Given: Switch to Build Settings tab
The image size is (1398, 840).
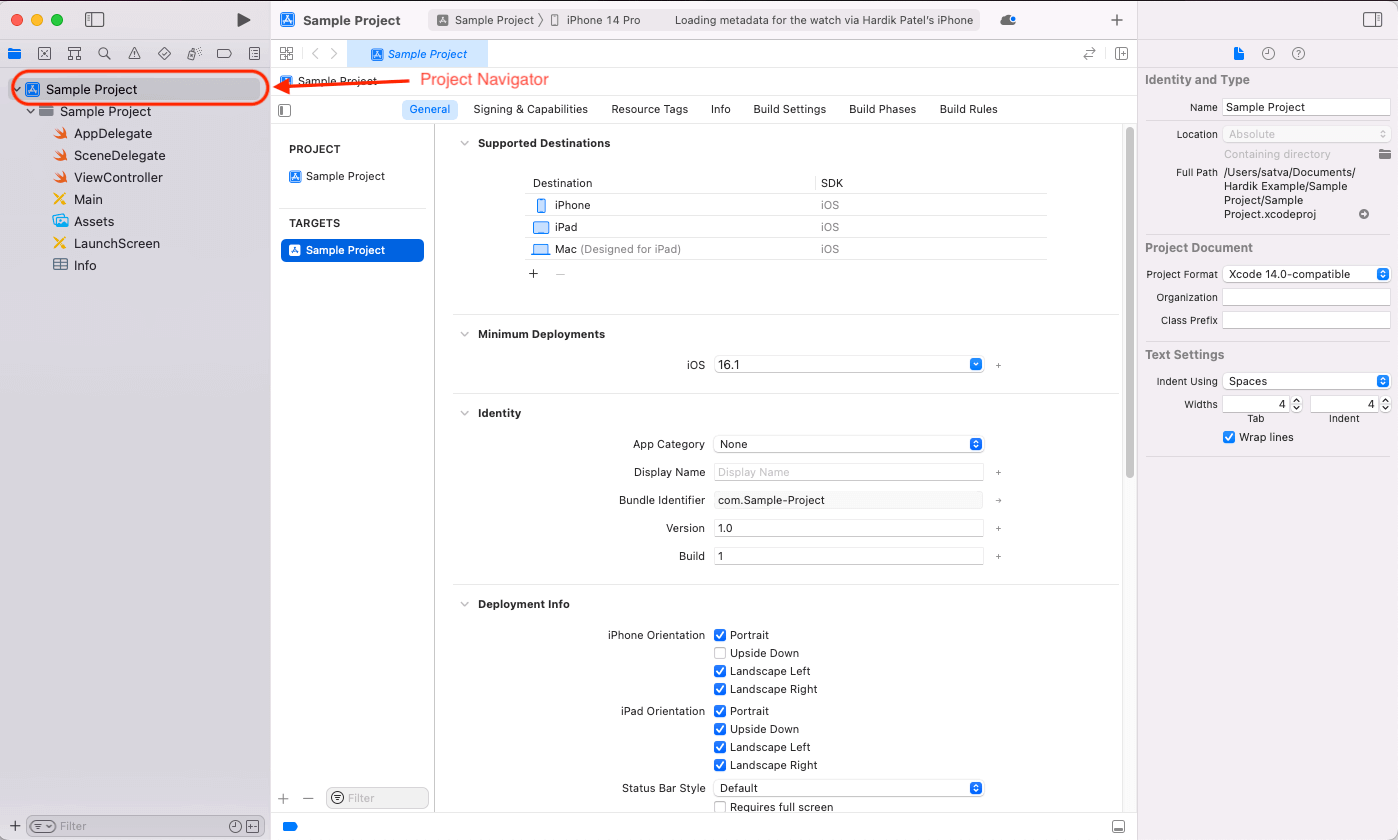Looking at the screenshot, I should pyautogui.click(x=789, y=109).
